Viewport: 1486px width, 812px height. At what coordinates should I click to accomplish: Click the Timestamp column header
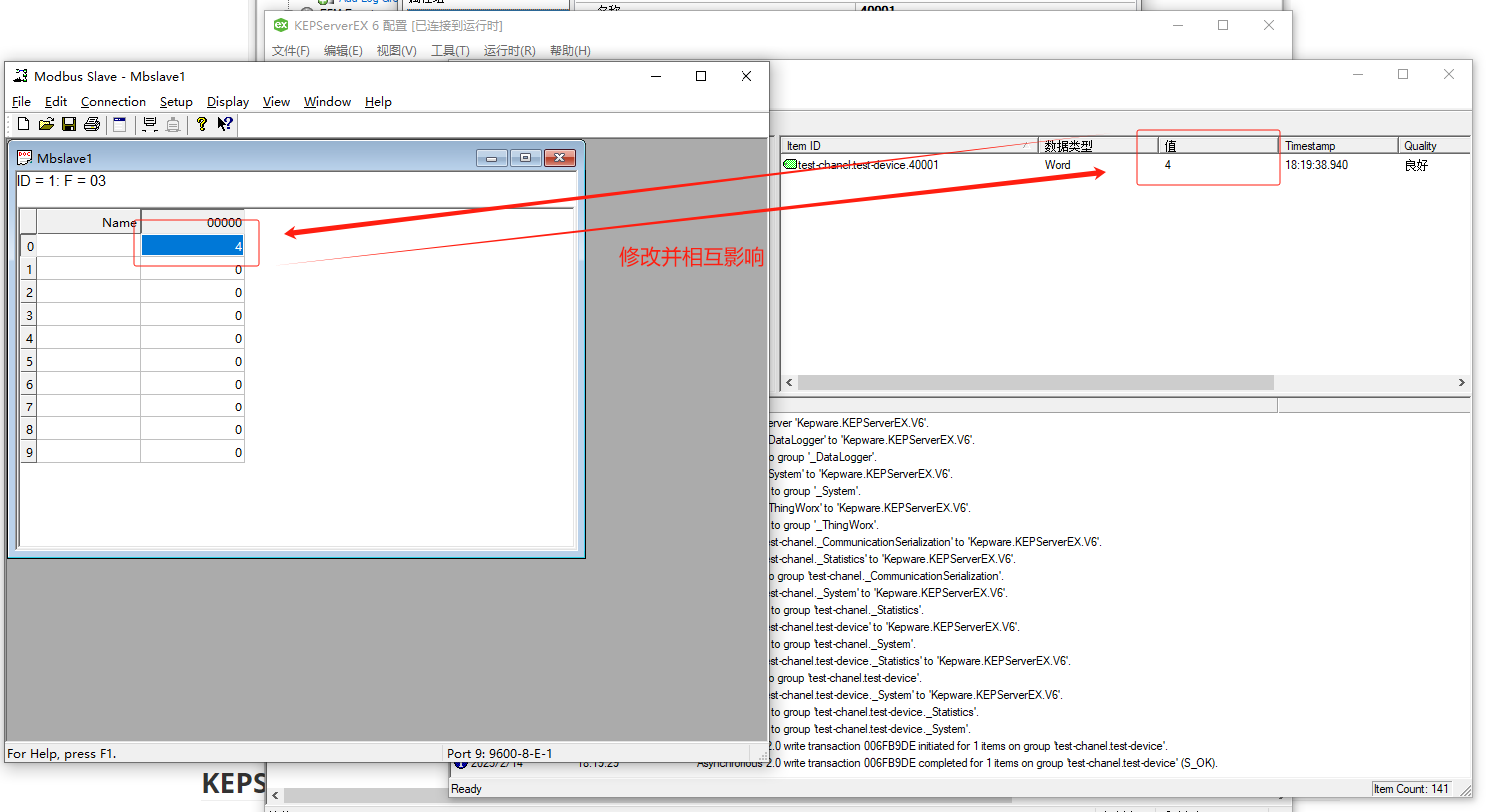pyautogui.click(x=1339, y=146)
